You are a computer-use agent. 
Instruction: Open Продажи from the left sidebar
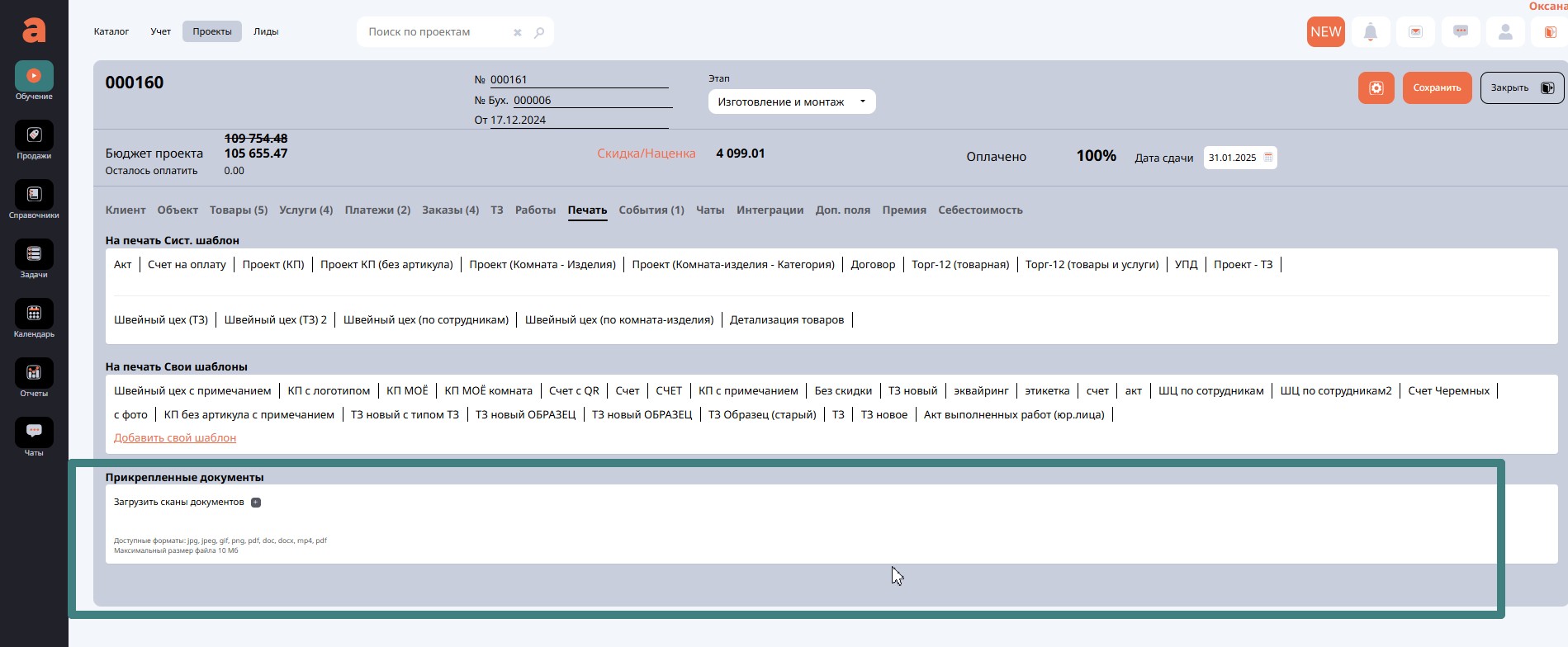point(34,135)
